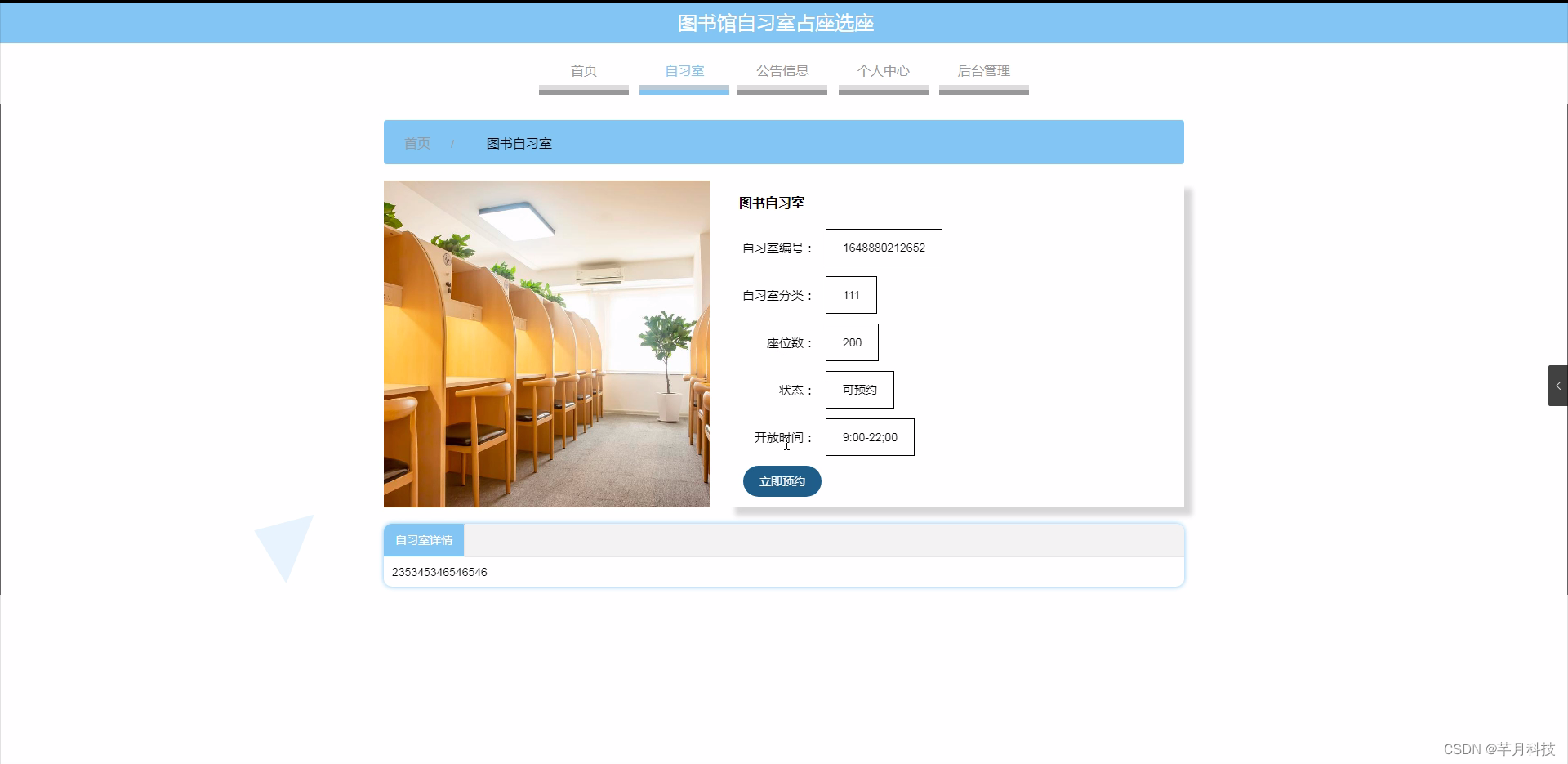Go to 个人中心 section
Image resolution: width=1568 pixels, height=764 pixels.
883,71
